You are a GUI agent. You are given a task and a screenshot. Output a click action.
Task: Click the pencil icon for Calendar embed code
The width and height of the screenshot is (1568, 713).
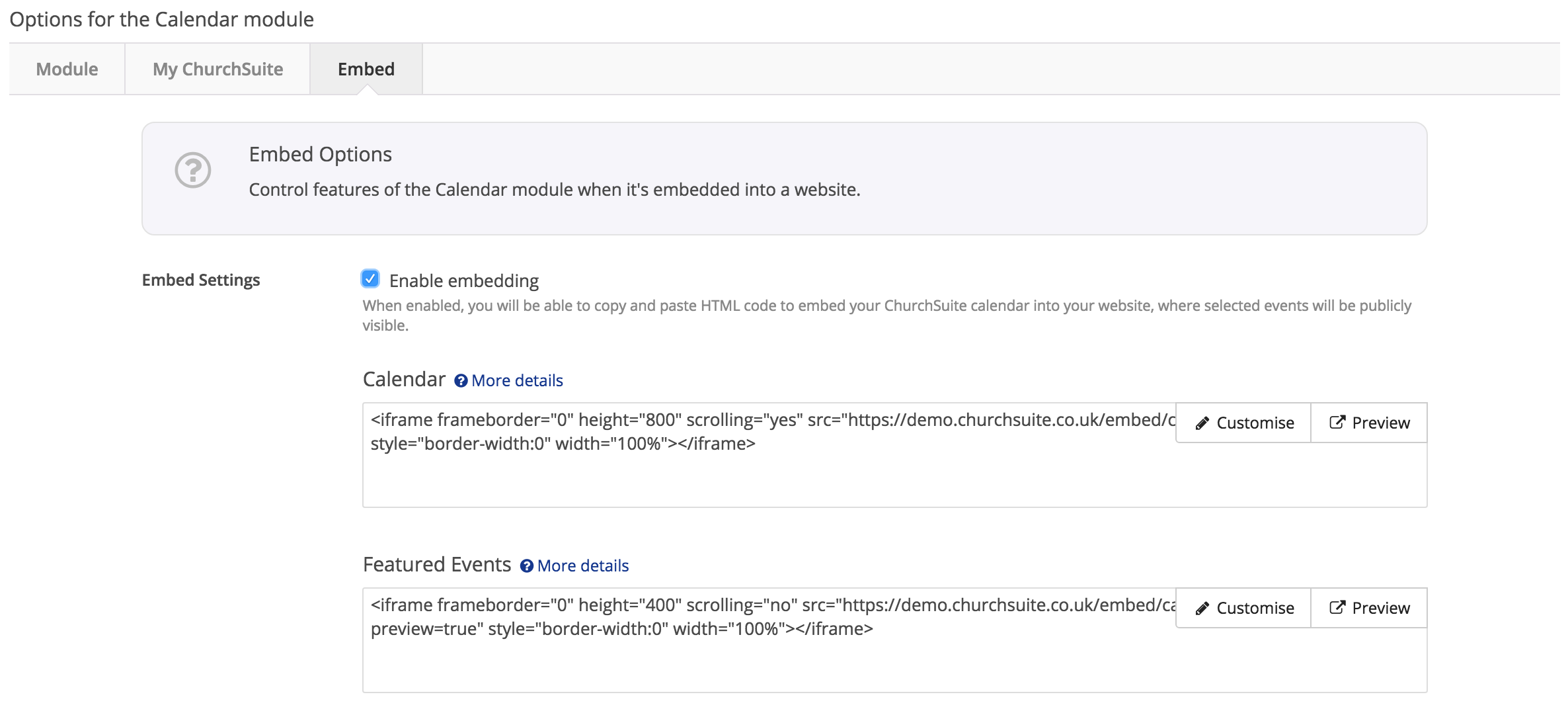[1202, 423]
